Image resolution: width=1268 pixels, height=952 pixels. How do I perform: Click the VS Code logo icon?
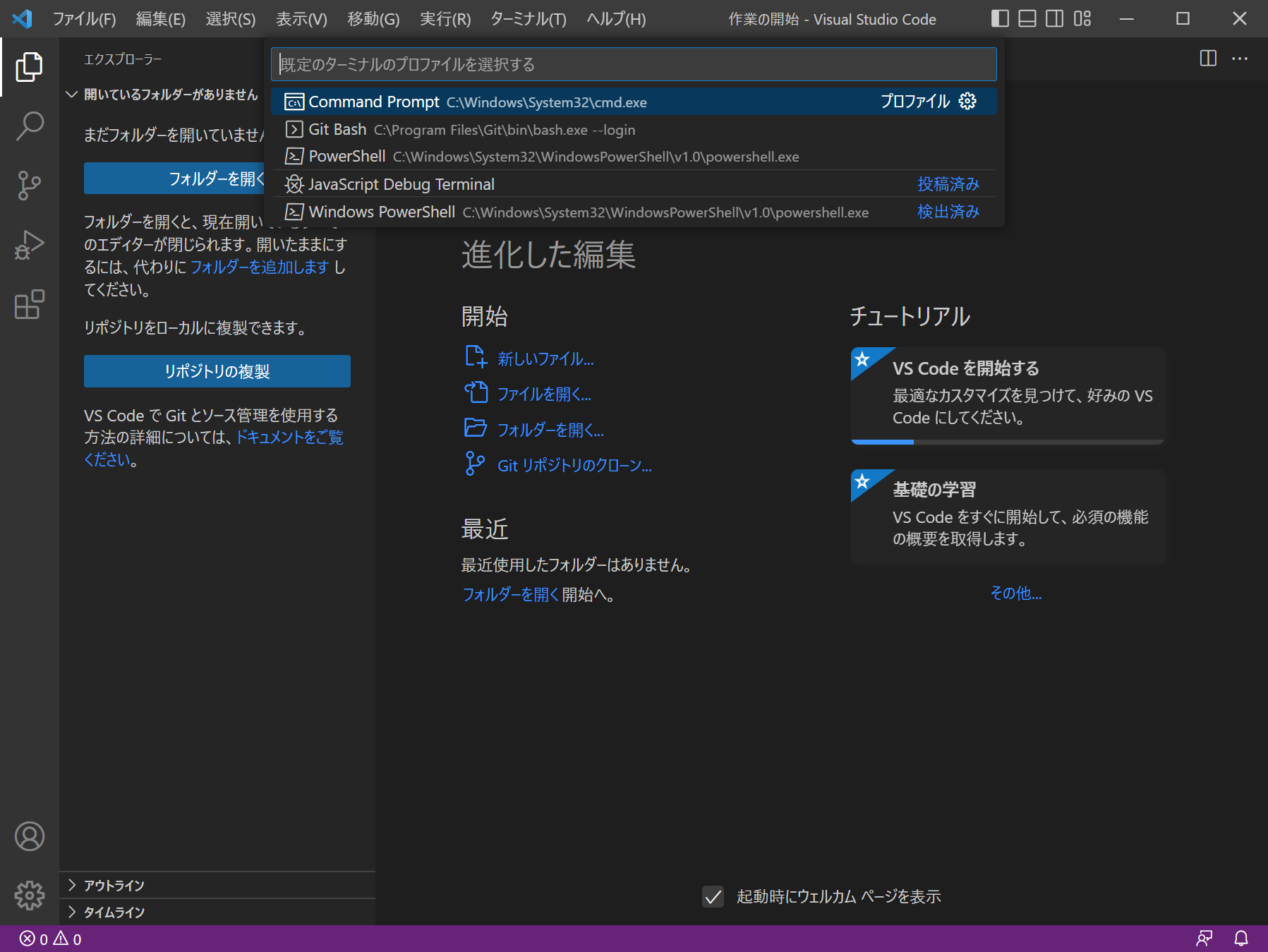[x=22, y=19]
